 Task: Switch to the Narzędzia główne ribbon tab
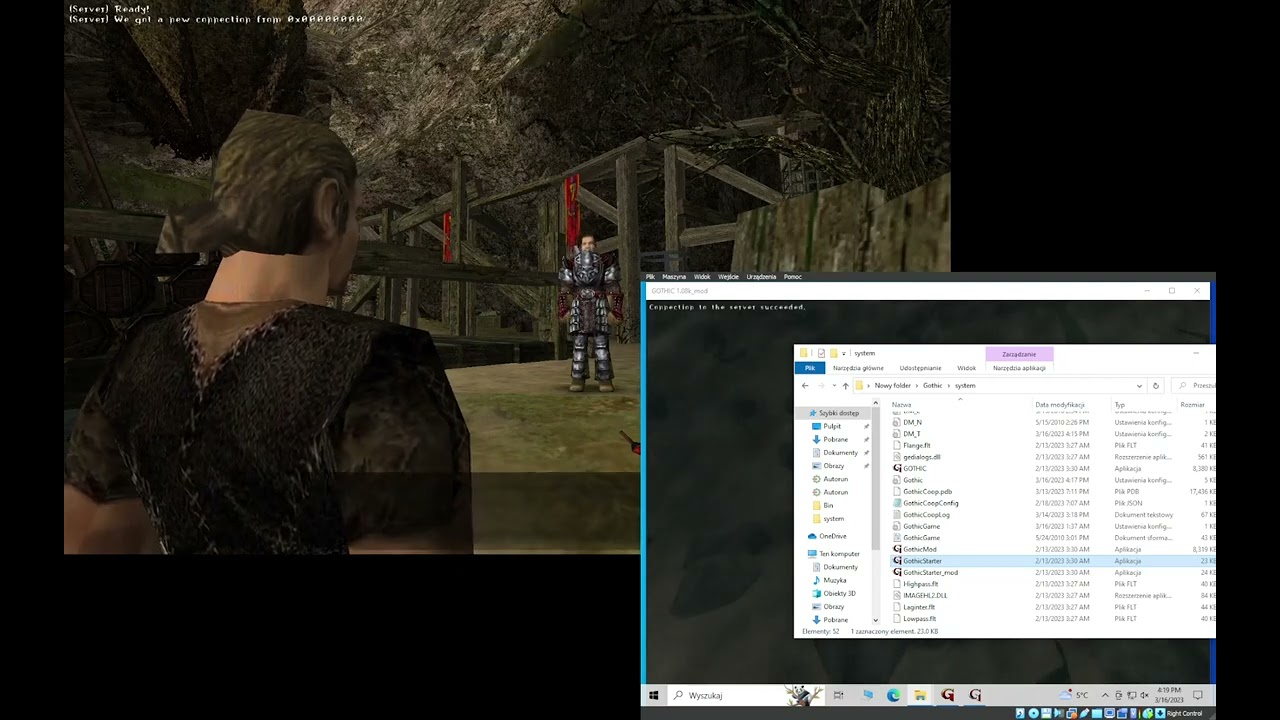point(858,368)
